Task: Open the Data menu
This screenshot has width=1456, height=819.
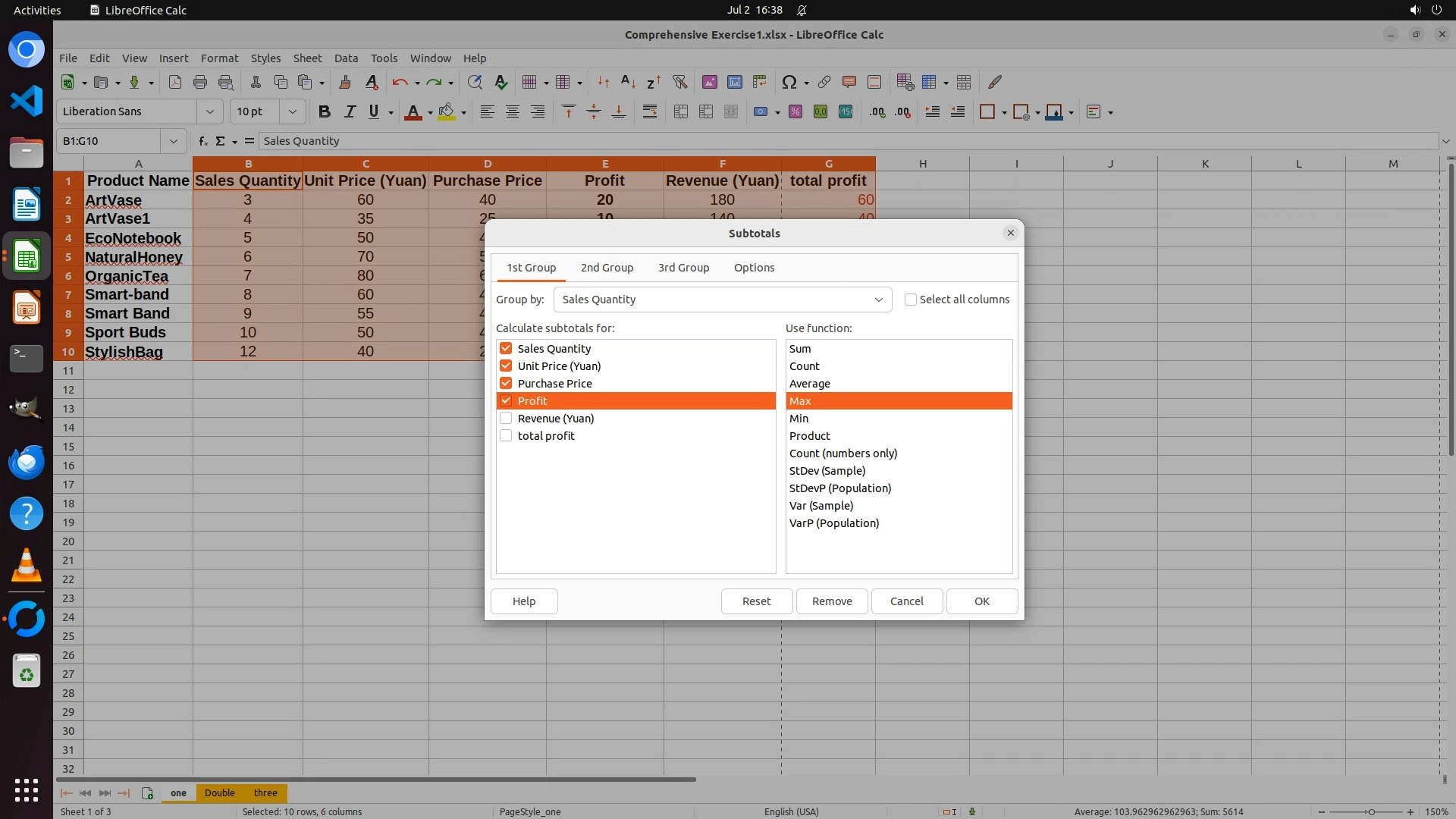Action: [346, 58]
